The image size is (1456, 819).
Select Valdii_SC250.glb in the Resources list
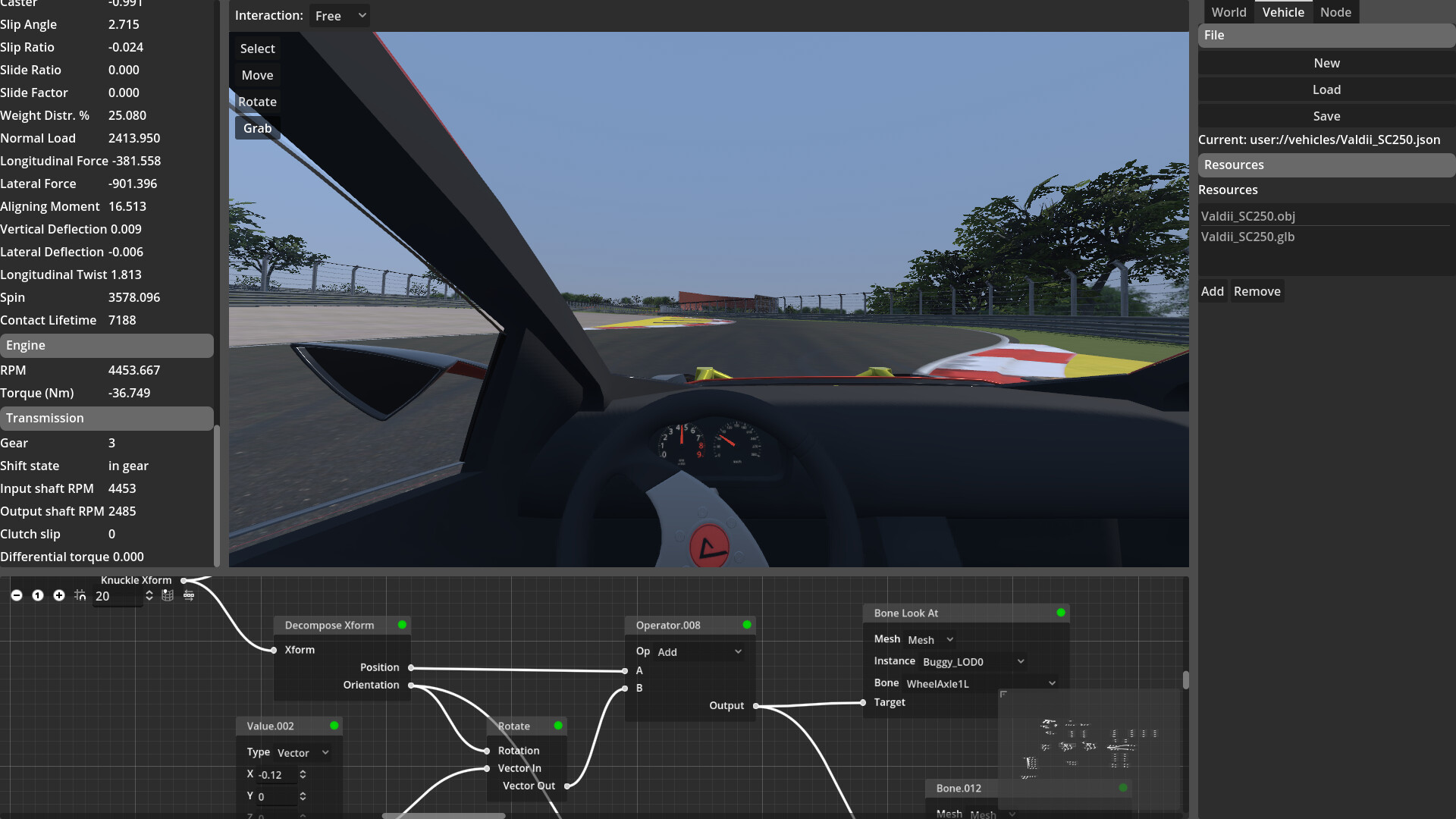click(x=1247, y=237)
